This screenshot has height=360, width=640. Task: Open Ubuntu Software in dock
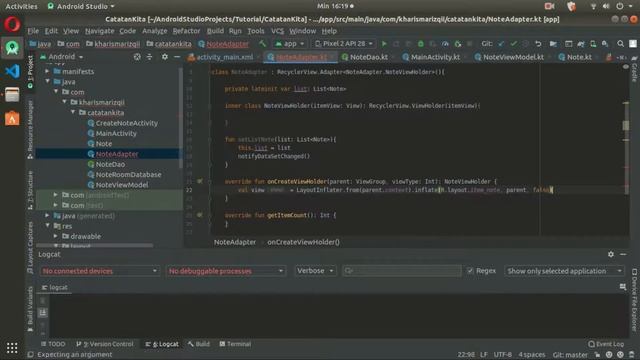click(x=12, y=119)
